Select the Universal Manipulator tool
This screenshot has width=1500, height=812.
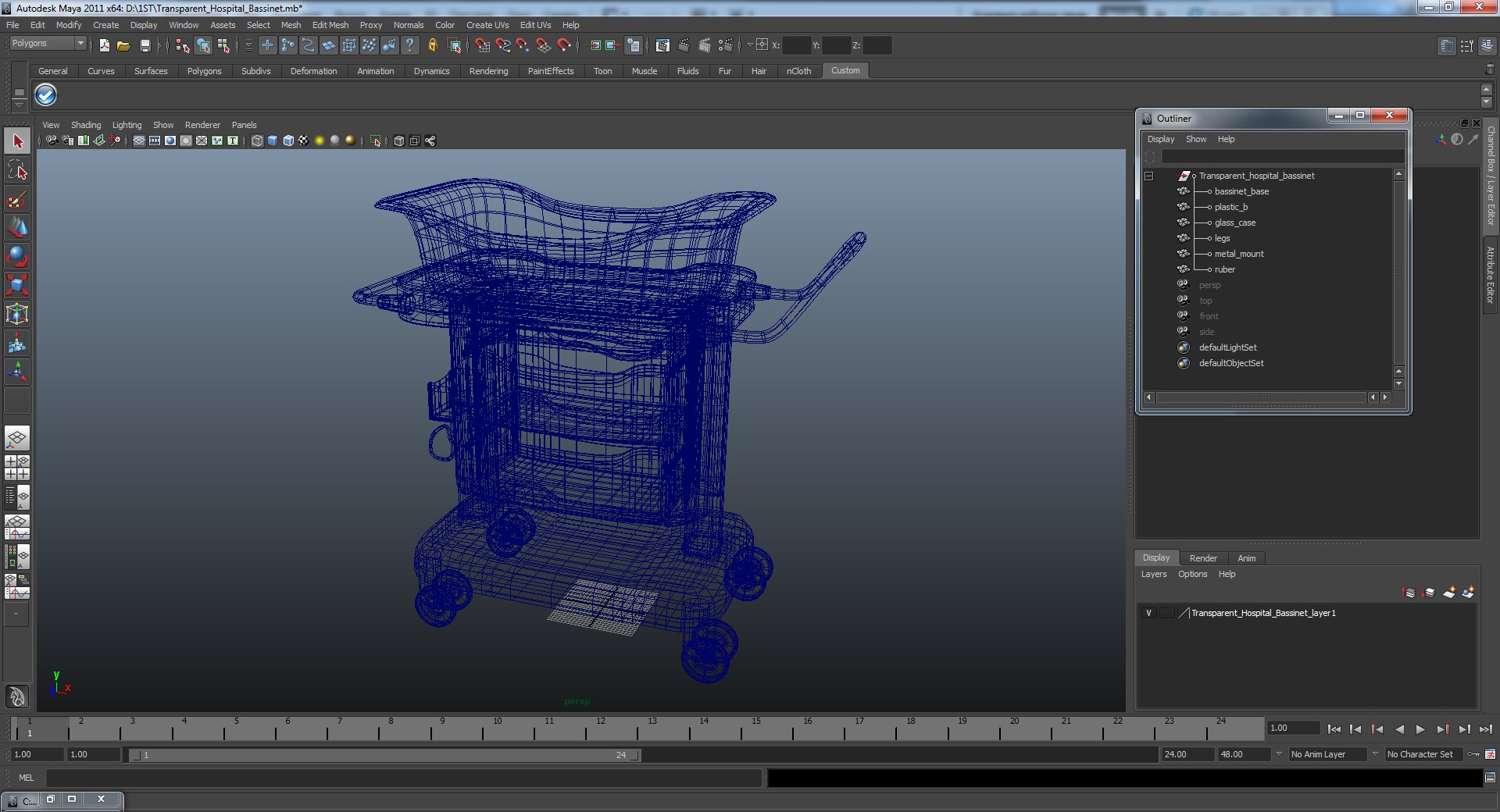[x=17, y=314]
